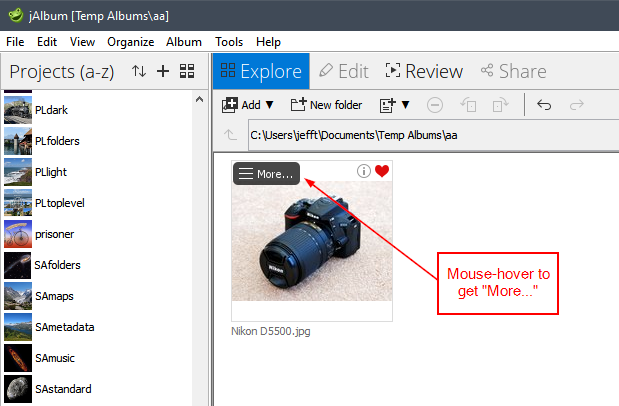Open the File menu
The image size is (619, 406).
15,42
